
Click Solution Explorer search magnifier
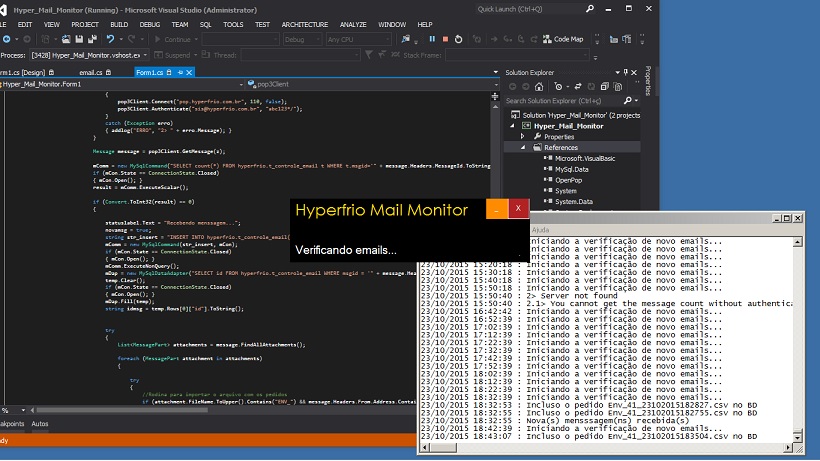click(628, 100)
